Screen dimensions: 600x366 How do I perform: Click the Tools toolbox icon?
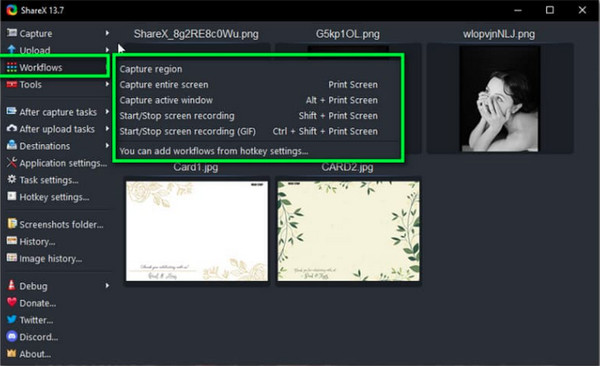tap(12, 84)
